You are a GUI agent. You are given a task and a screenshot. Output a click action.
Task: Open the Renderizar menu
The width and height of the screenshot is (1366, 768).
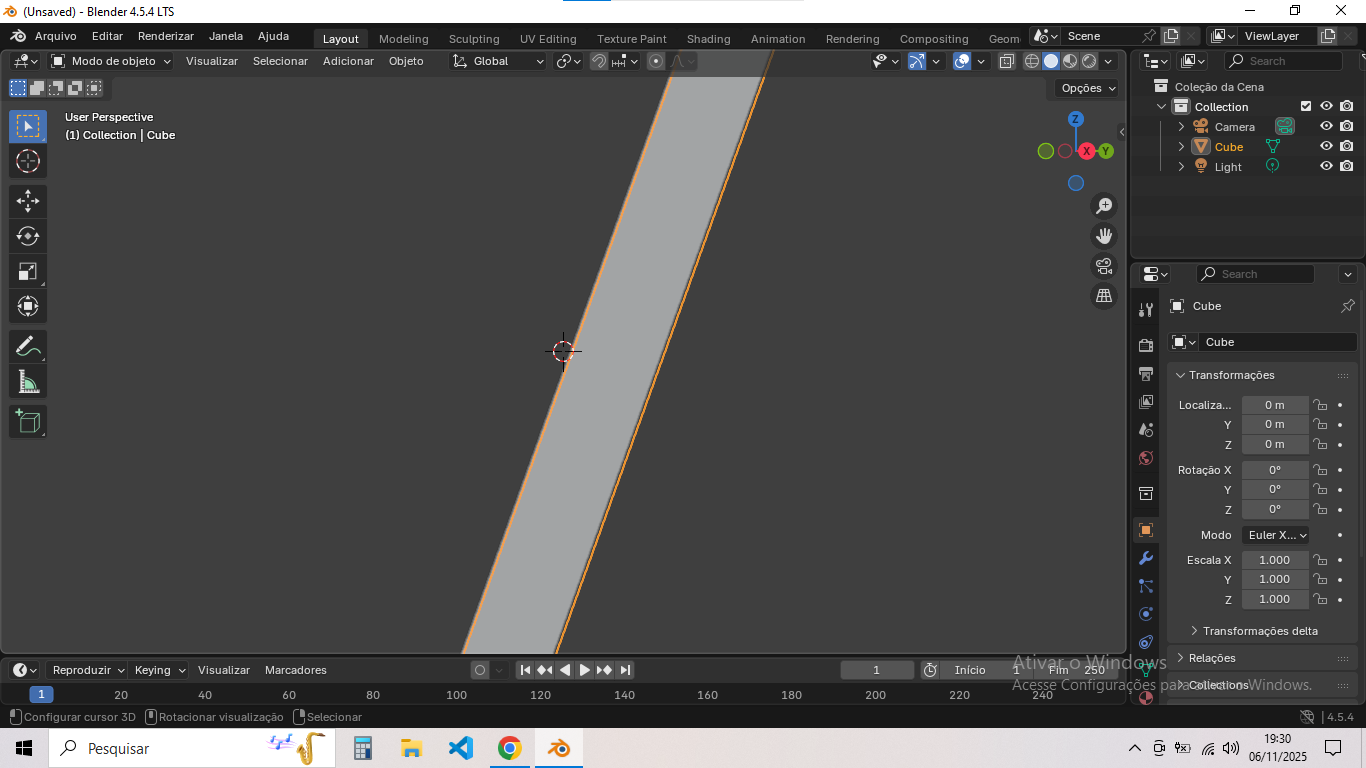click(x=166, y=36)
